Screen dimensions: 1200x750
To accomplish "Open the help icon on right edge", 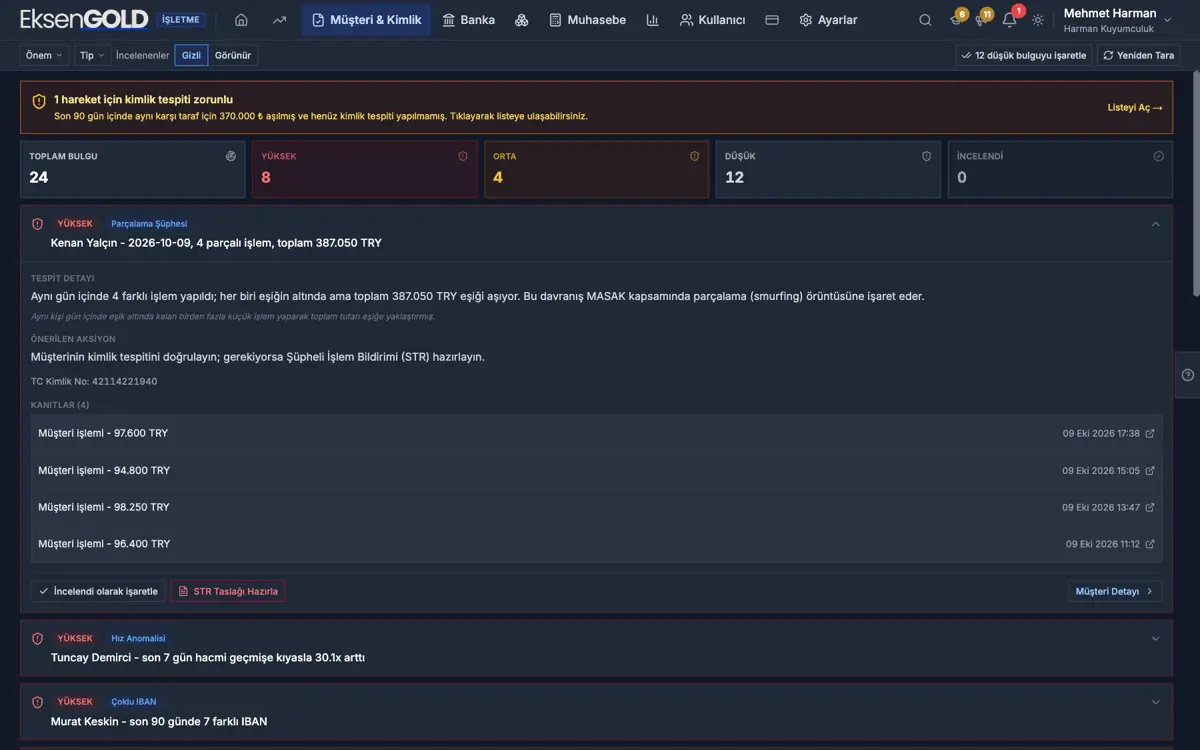I will click(1188, 375).
